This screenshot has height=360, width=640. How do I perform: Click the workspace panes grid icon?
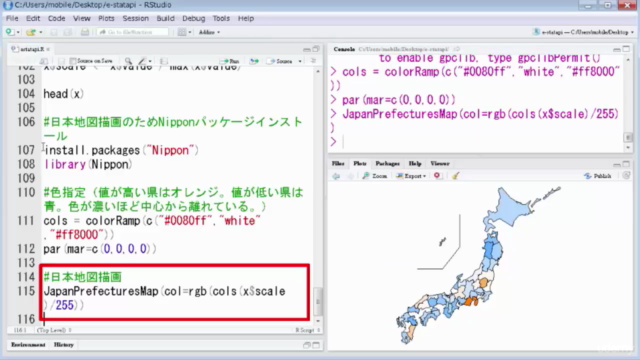pyautogui.click(x=182, y=32)
